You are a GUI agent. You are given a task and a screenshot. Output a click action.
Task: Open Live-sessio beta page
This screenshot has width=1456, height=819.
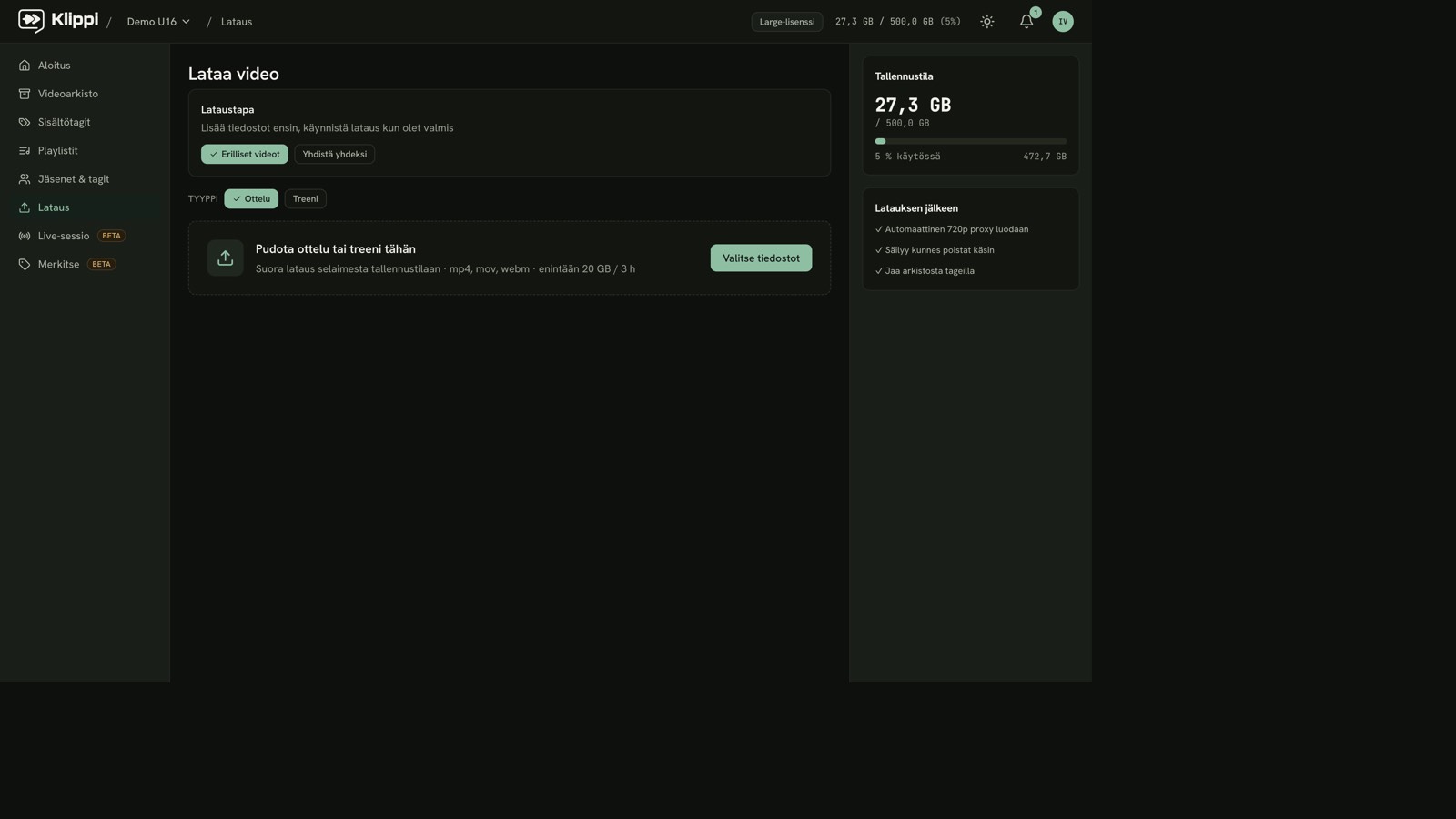pos(85,236)
